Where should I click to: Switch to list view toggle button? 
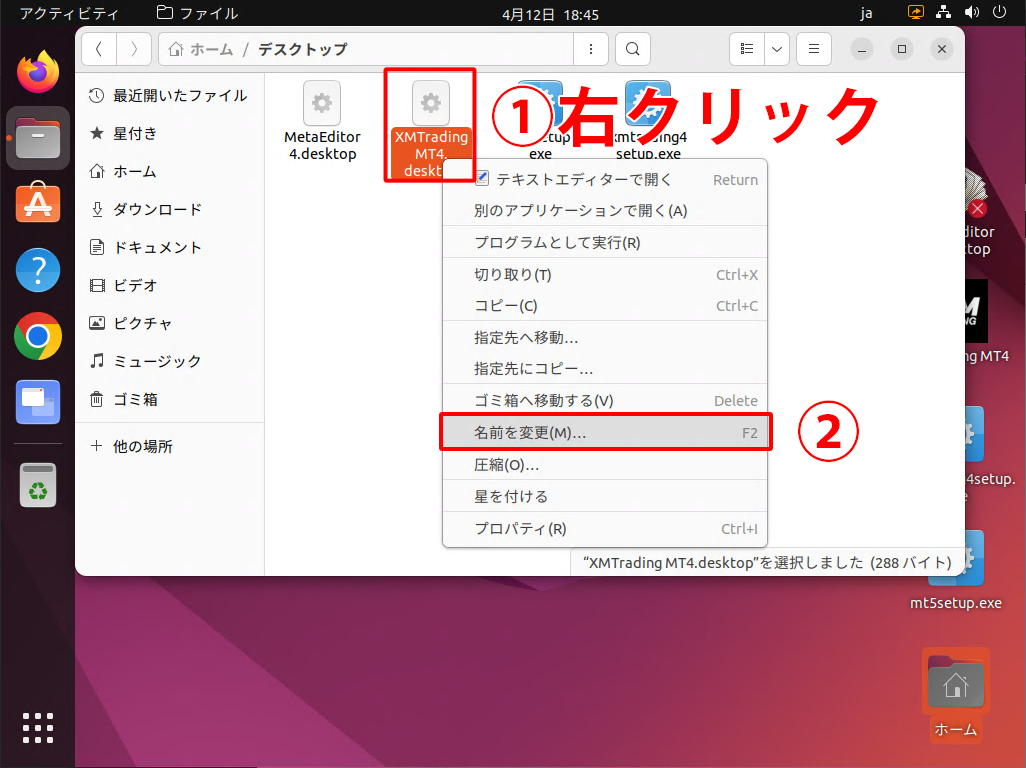[x=746, y=49]
